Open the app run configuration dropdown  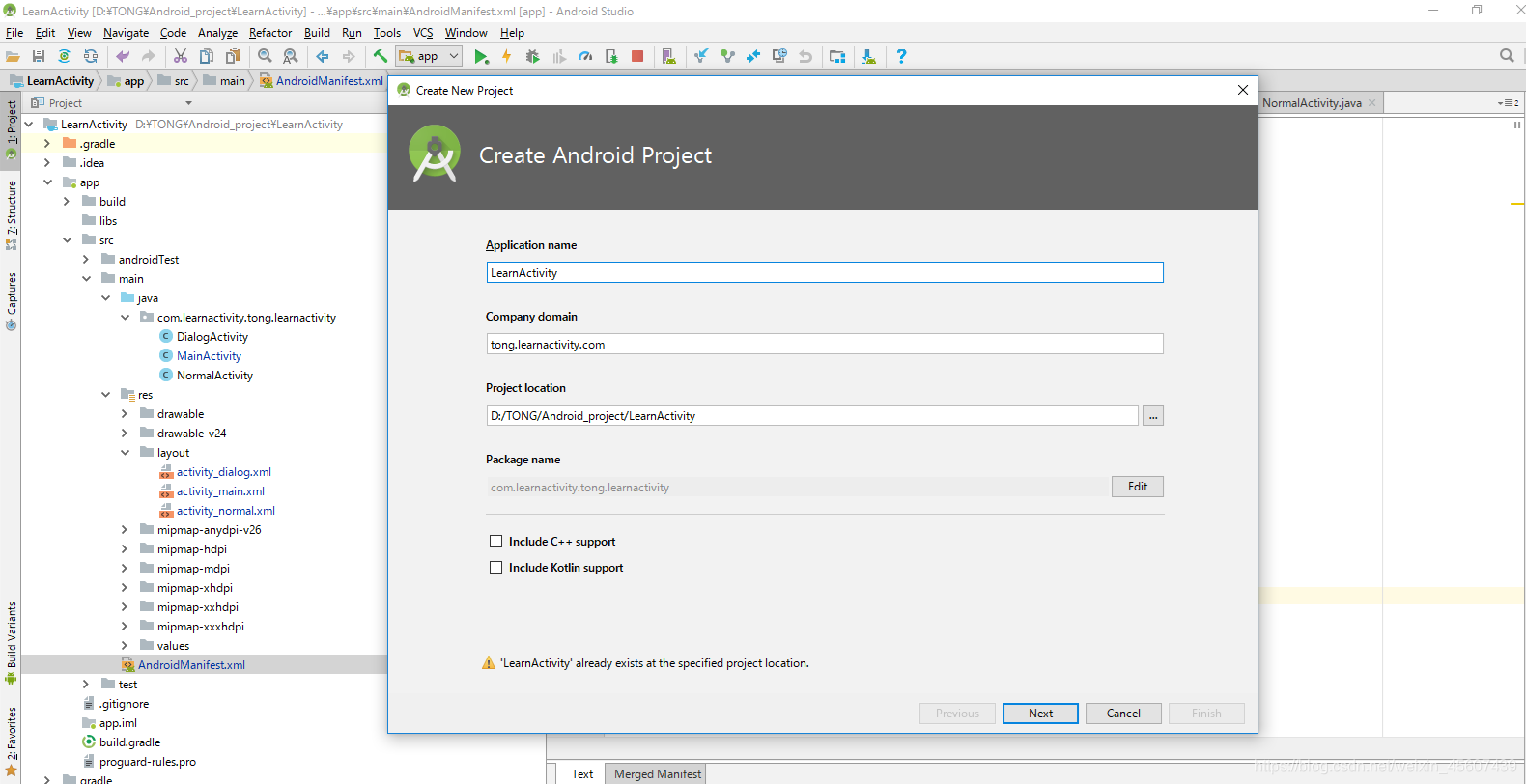(x=429, y=57)
